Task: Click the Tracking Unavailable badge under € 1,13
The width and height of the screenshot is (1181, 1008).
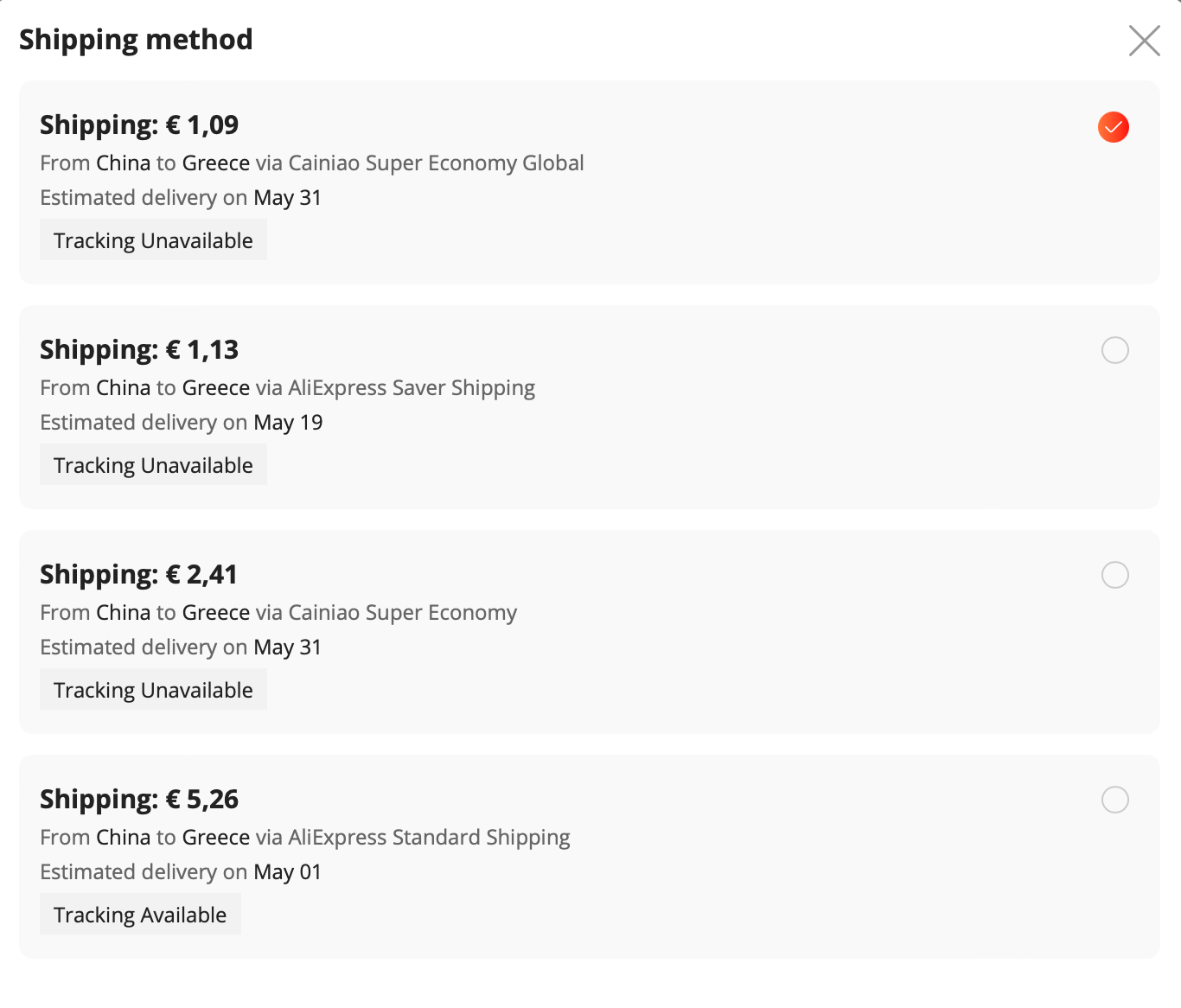Action: tap(153, 465)
